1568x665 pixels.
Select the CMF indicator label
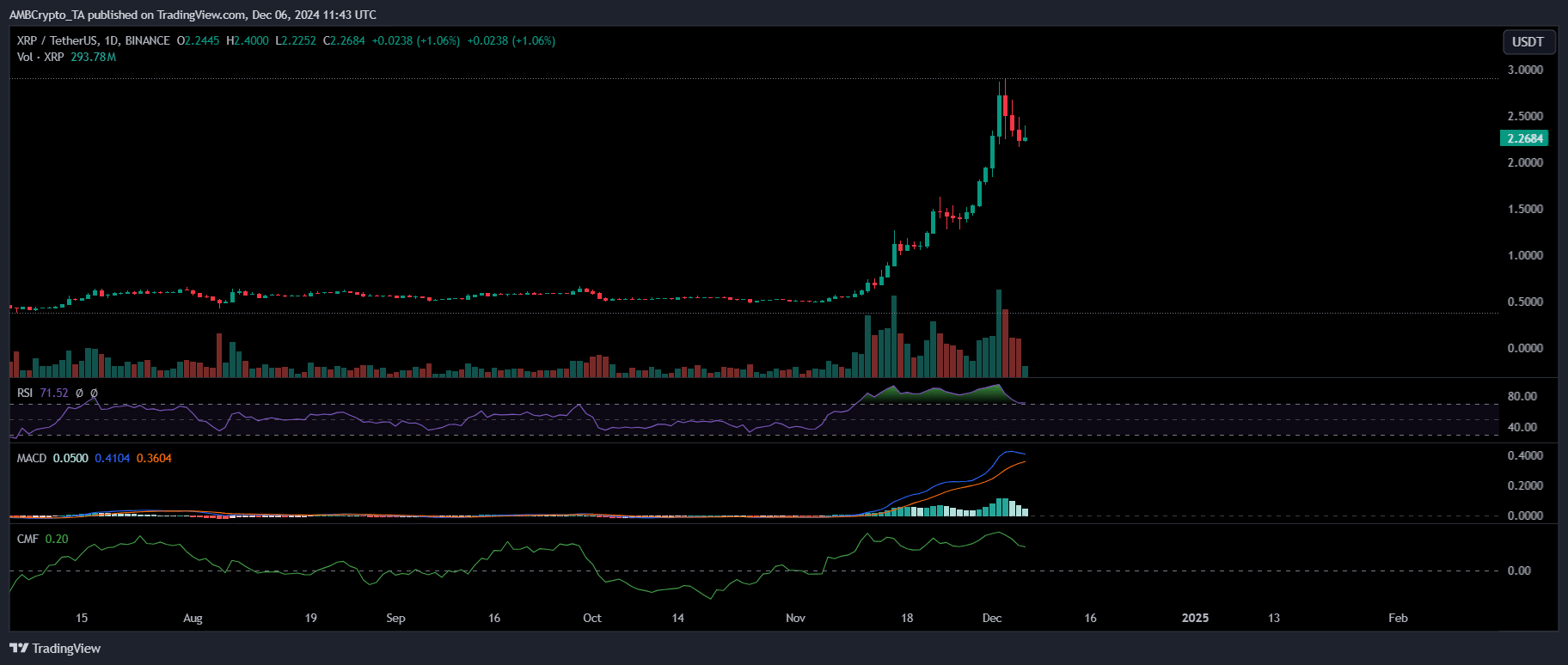point(28,539)
